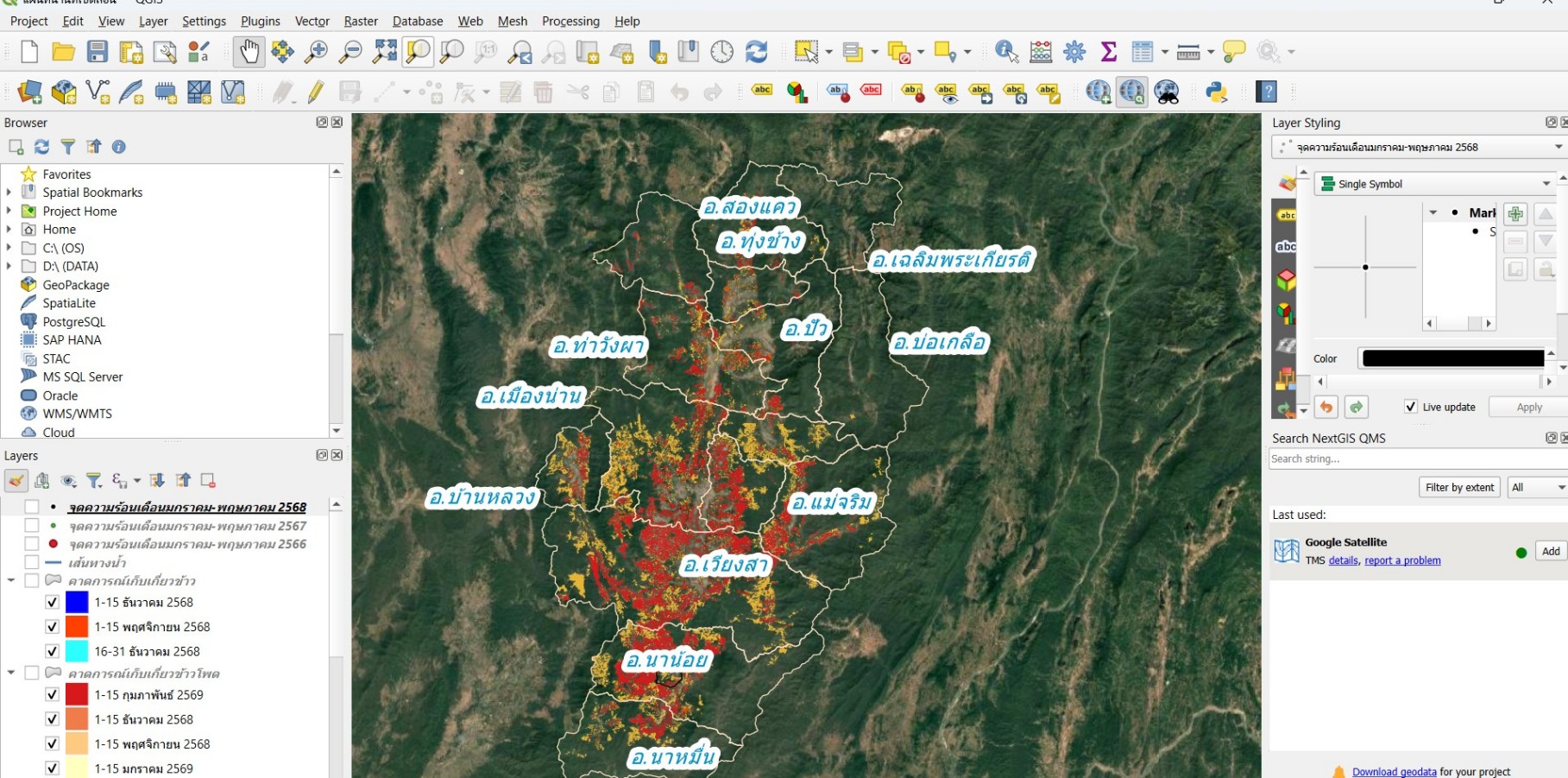Image resolution: width=1568 pixels, height=778 pixels.
Task: Toggle the Live update checkbox
Action: click(x=1411, y=407)
